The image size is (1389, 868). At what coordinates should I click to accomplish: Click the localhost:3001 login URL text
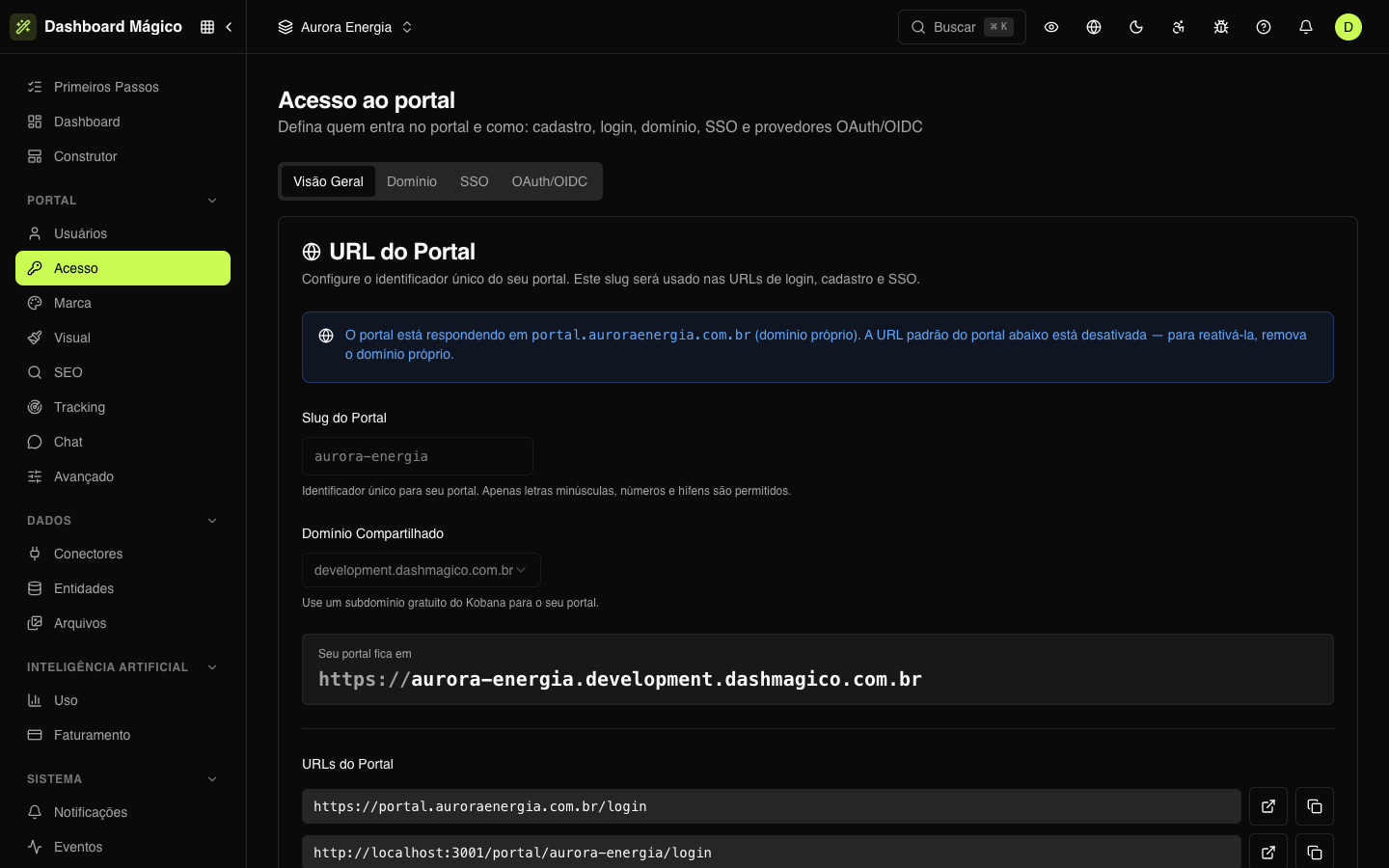point(512,853)
